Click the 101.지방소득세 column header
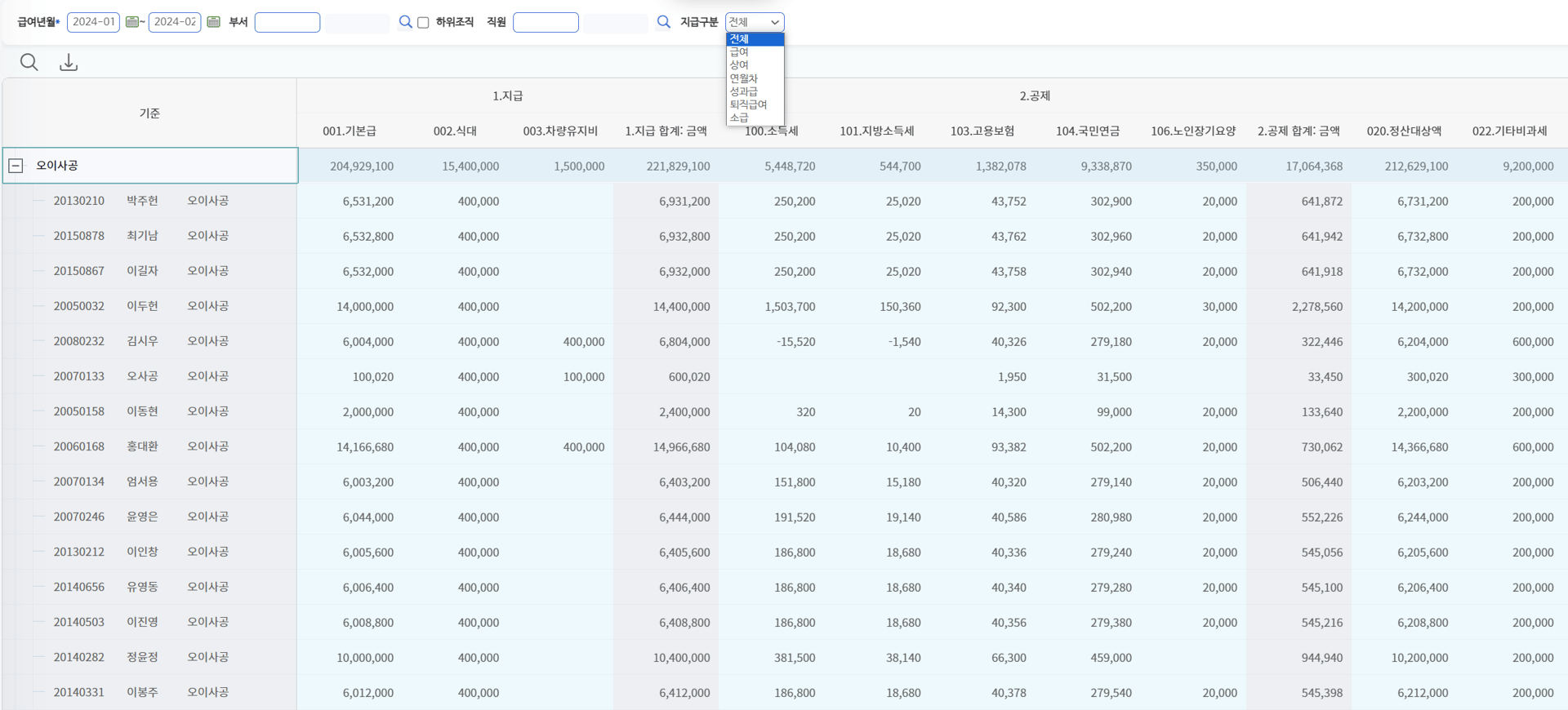Screen dimensions: 1568x710 point(877,131)
